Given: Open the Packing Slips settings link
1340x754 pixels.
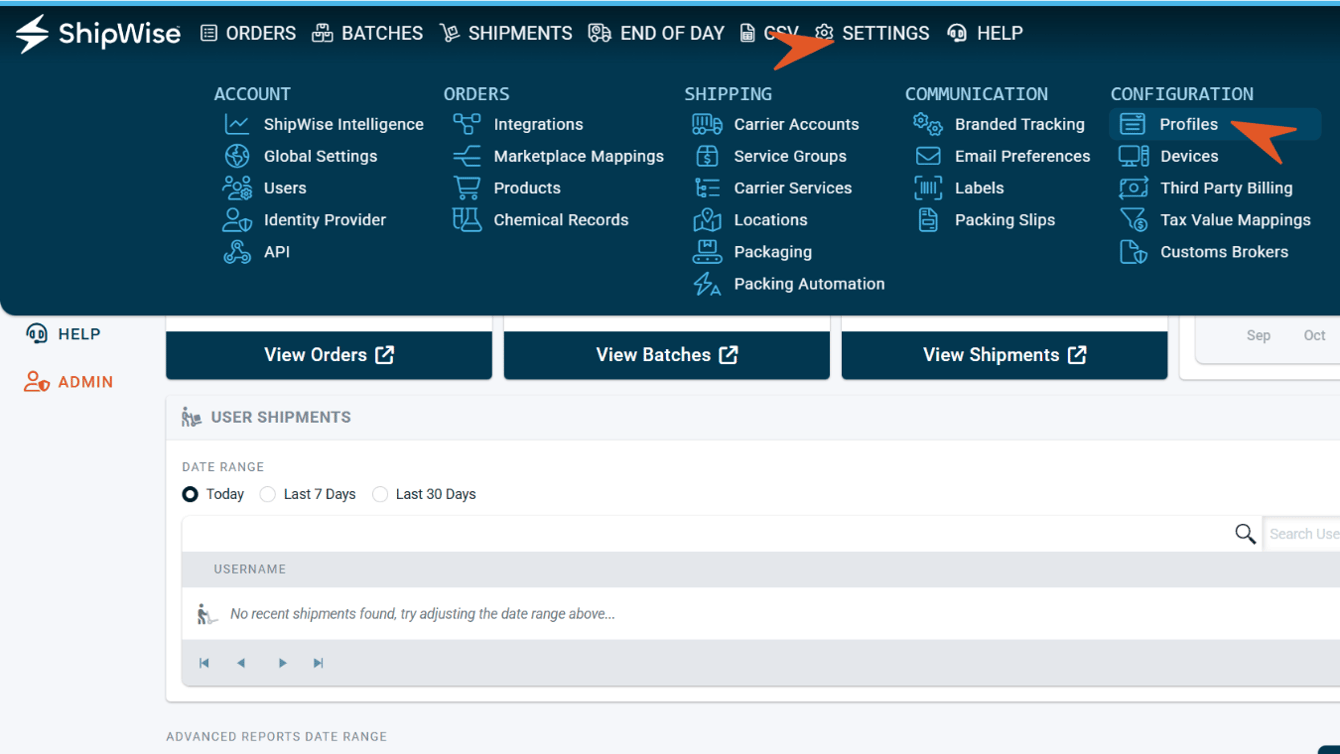Looking at the screenshot, I should pos(985,220).
